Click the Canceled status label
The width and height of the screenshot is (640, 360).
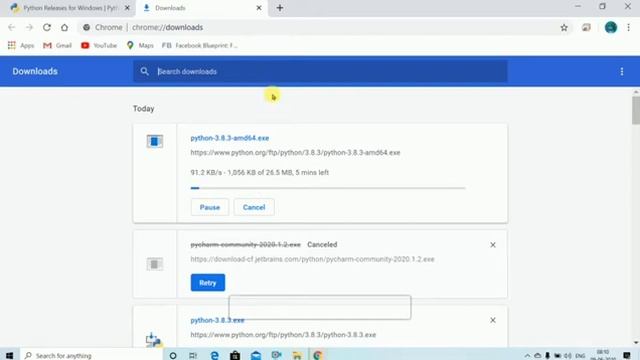click(x=322, y=244)
